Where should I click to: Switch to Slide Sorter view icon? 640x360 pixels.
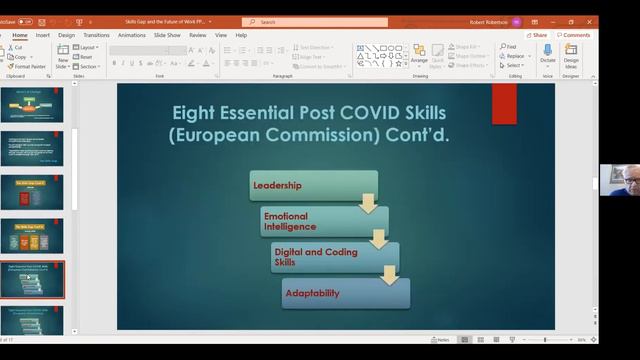480,340
